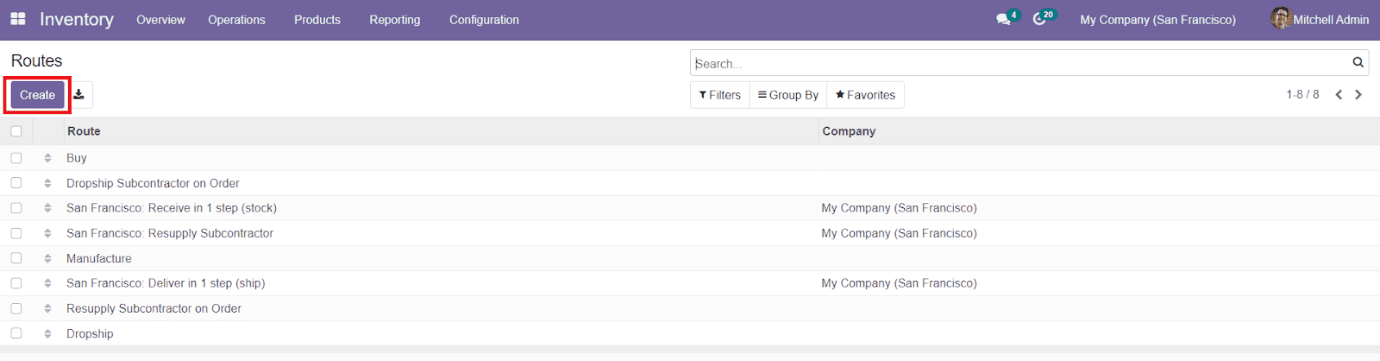This screenshot has height=361, width=1380.
Task: Open the Products menu
Action: [317, 20]
